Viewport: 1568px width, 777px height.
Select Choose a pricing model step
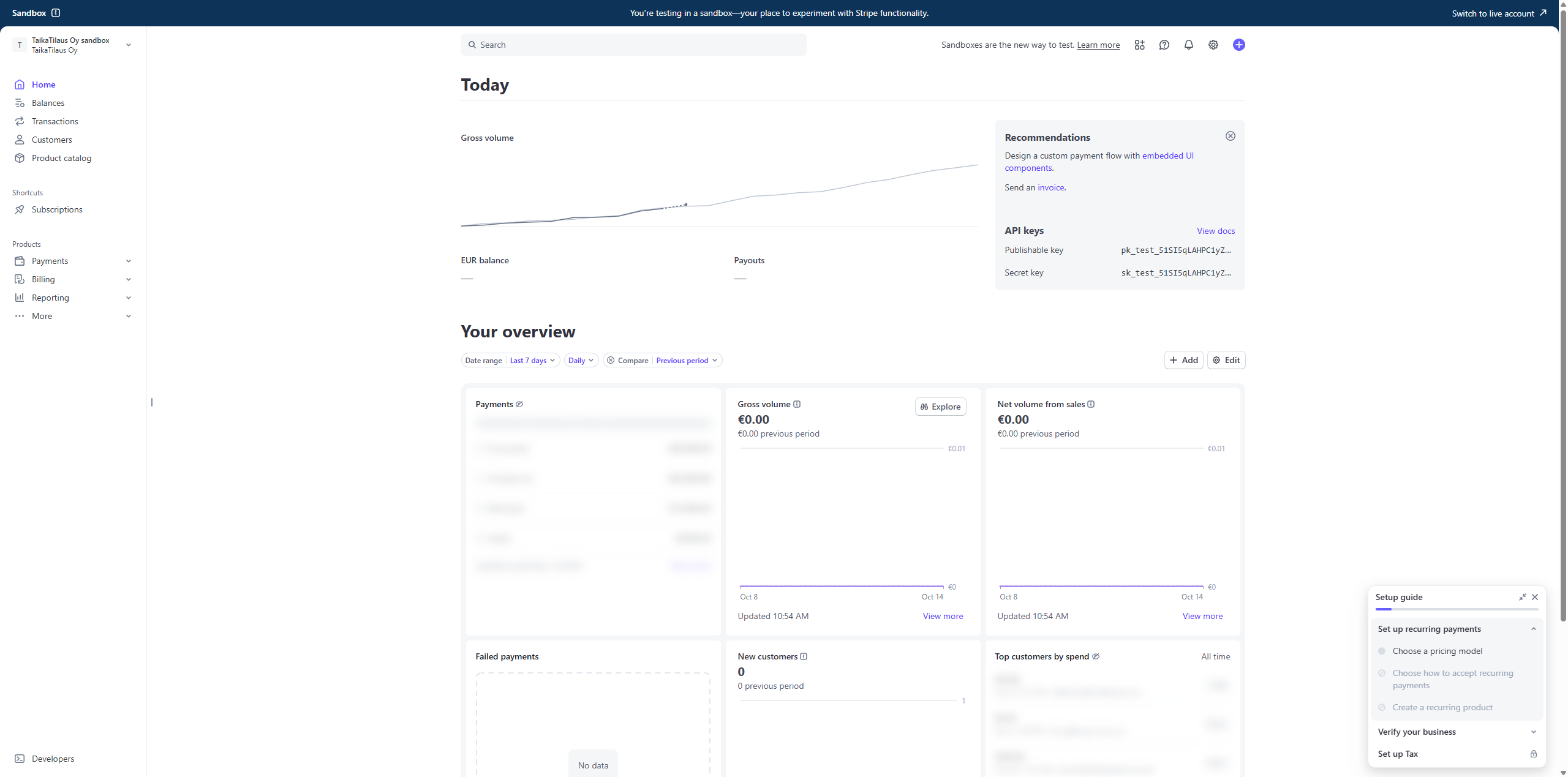coord(1437,651)
